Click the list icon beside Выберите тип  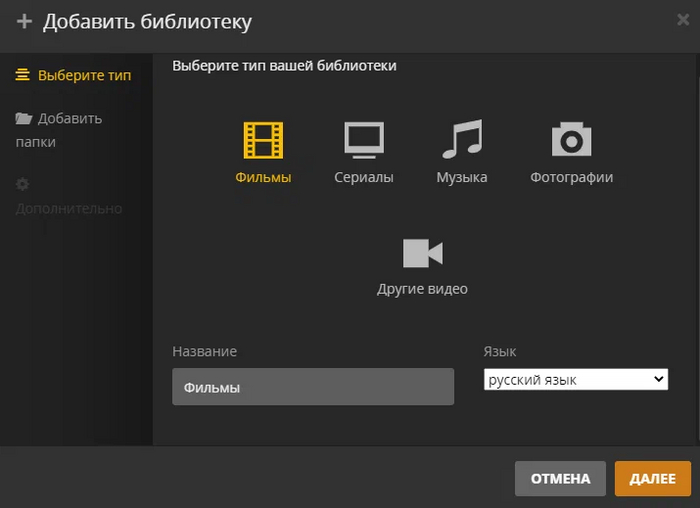click(x=23, y=75)
